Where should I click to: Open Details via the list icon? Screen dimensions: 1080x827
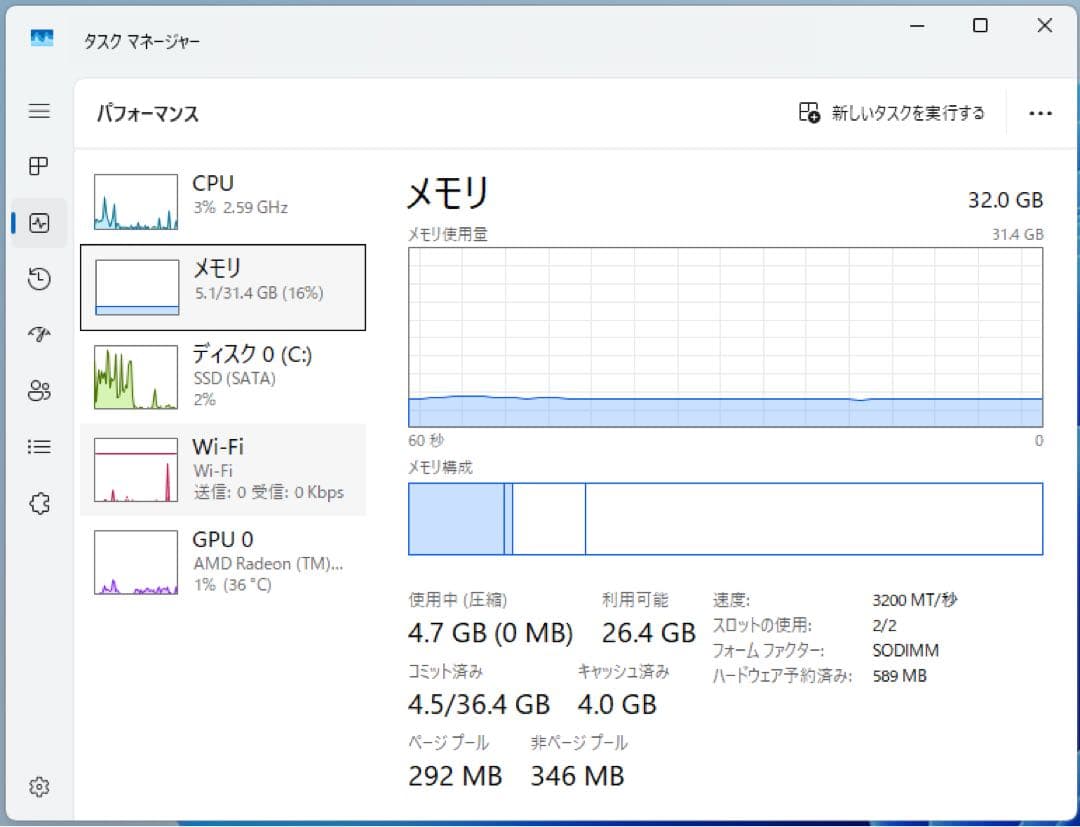coord(38,447)
